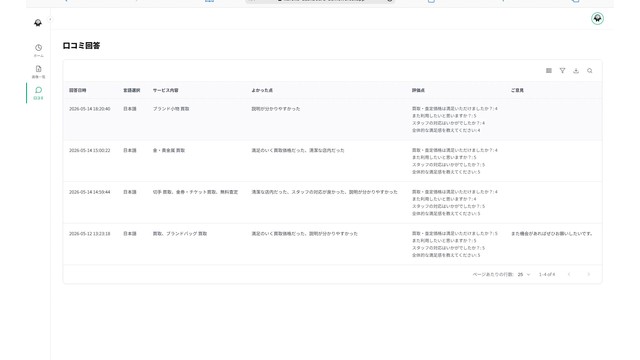Viewport: 640px width, 360px height.
Task: Click the 言語選択 column header
Action: (x=131, y=90)
